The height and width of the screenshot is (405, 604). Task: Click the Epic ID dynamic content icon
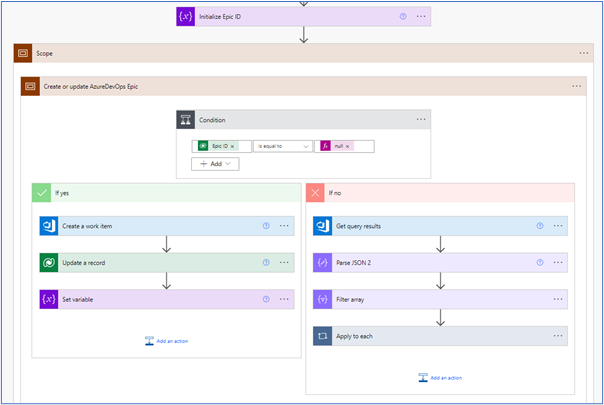pyautogui.click(x=203, y=146)
